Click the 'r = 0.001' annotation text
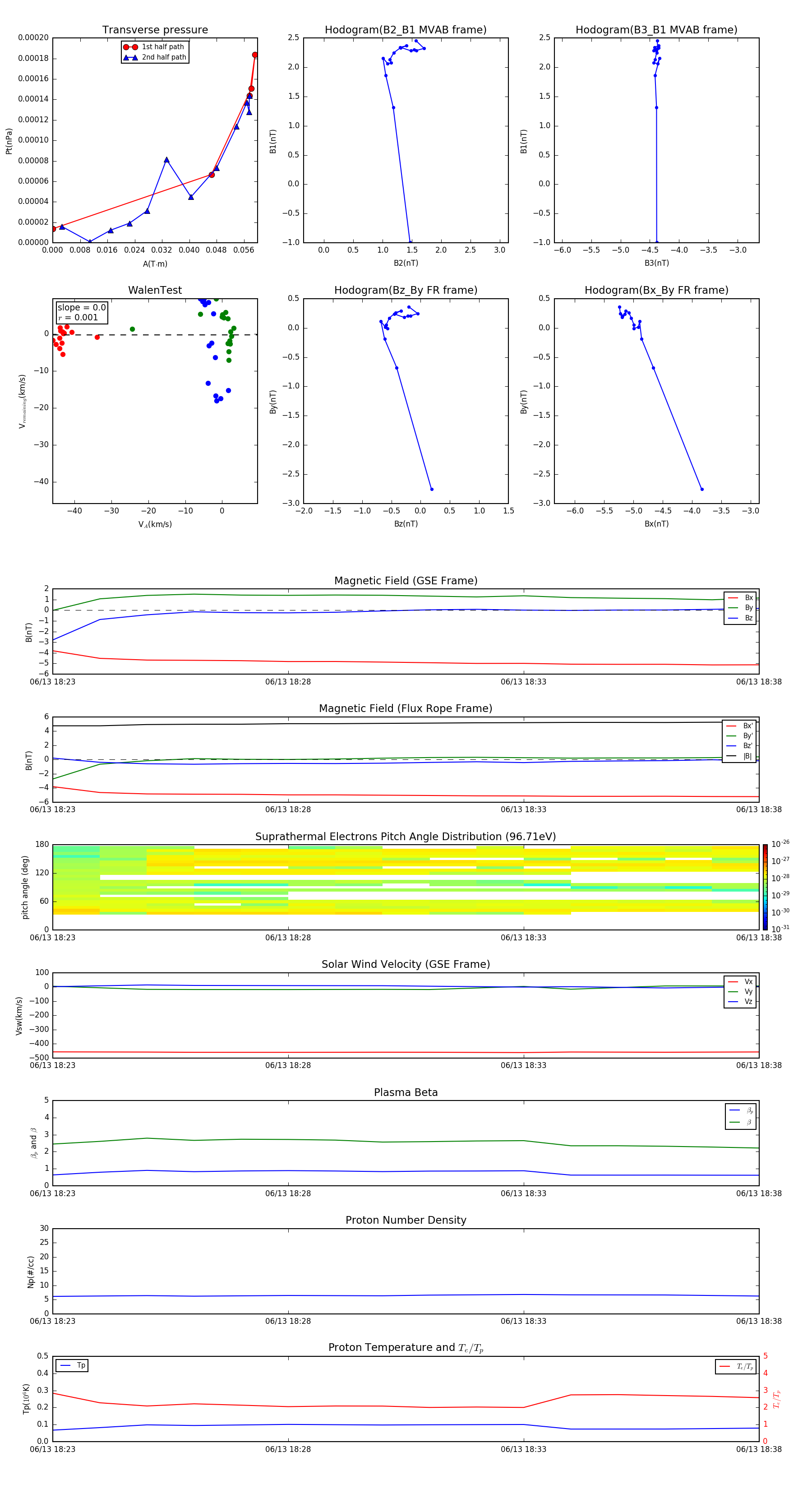 [78, 317]
